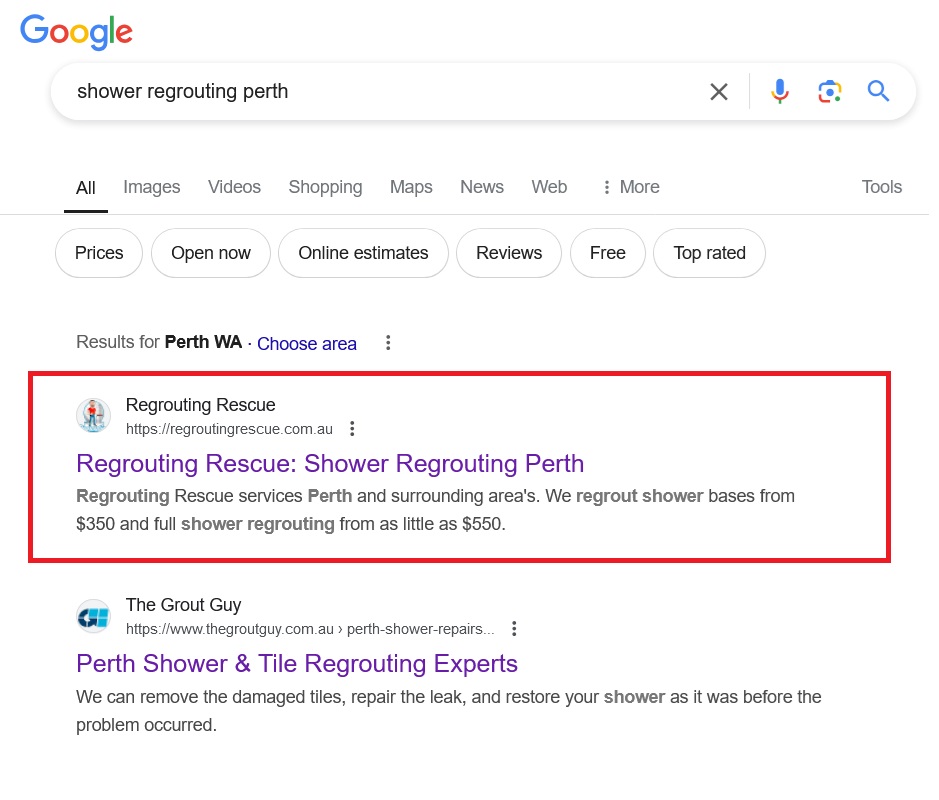Image resolution: width=939 pixels, height=800 pixels.
Task: Click the Regrouting Rescue site name
Action: pyautogui.click(x=201, y=405)
